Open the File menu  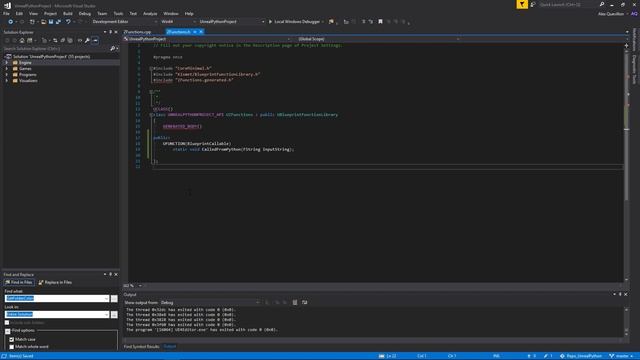(x=6, y=13)
